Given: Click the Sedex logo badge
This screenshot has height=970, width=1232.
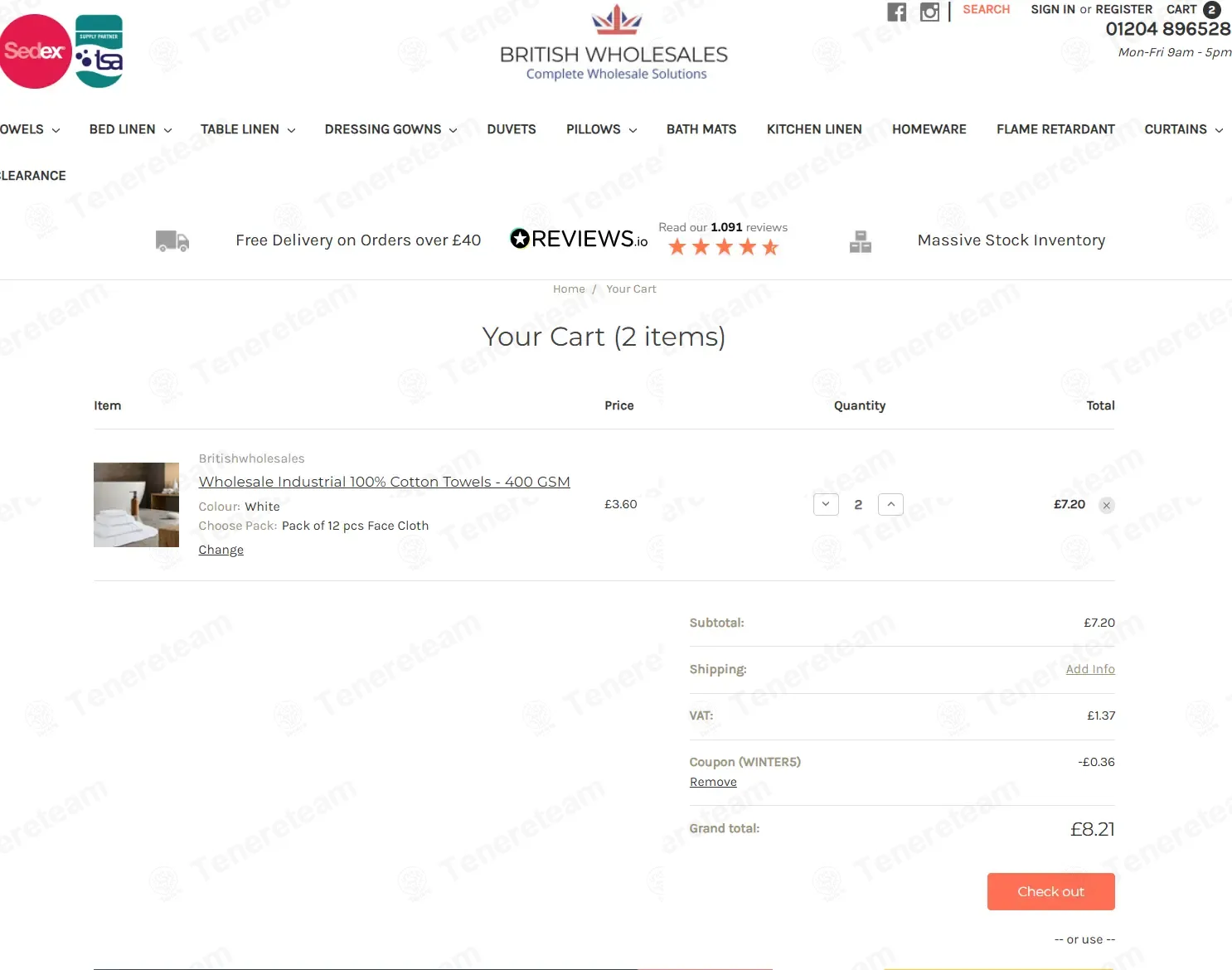Looking at the screenshot, I should pos(35,51).
